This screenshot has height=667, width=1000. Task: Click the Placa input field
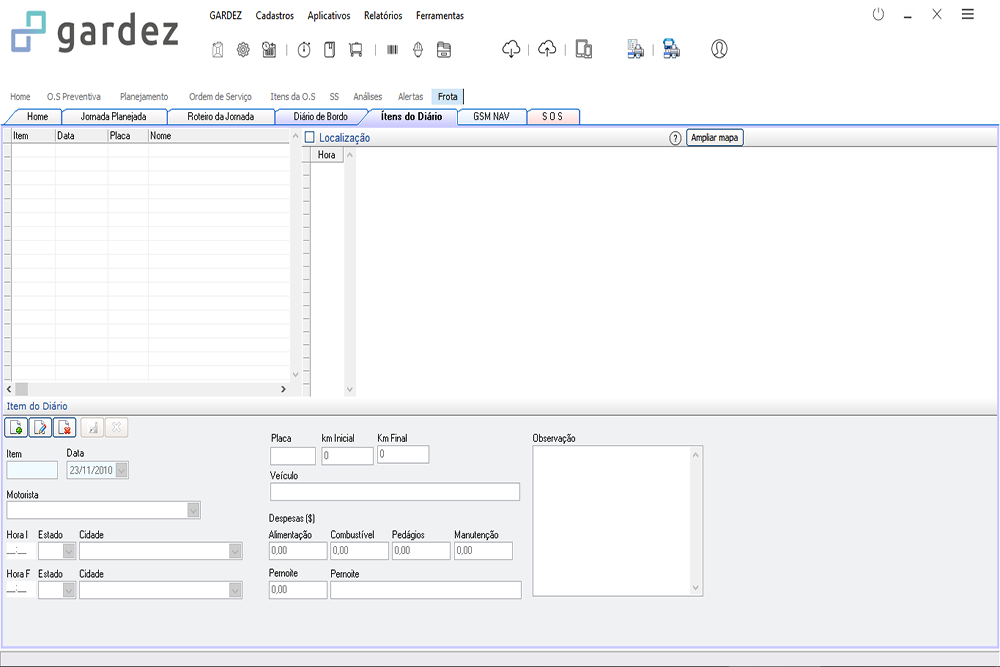coord(293,456)
